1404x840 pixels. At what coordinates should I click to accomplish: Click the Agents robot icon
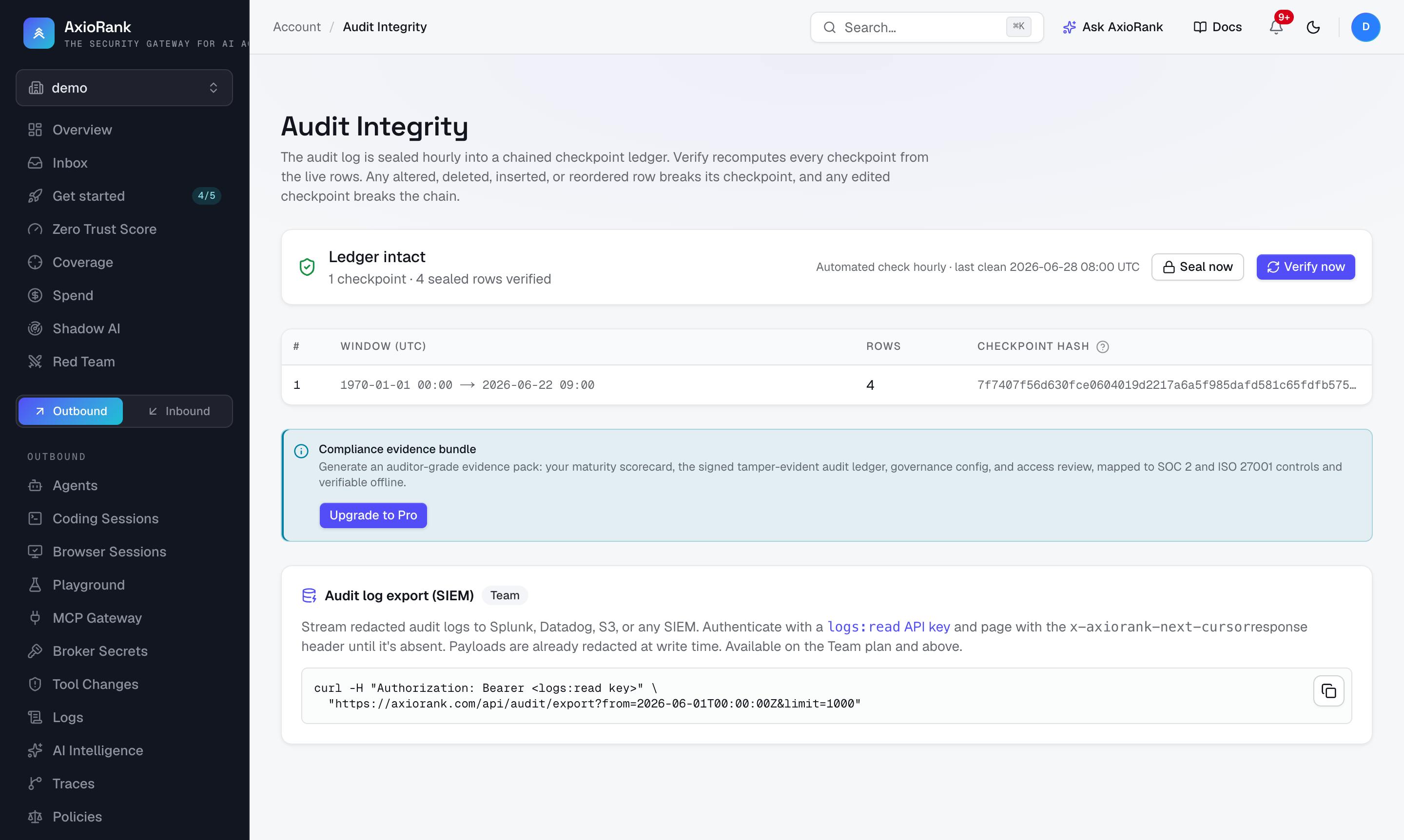35,486
